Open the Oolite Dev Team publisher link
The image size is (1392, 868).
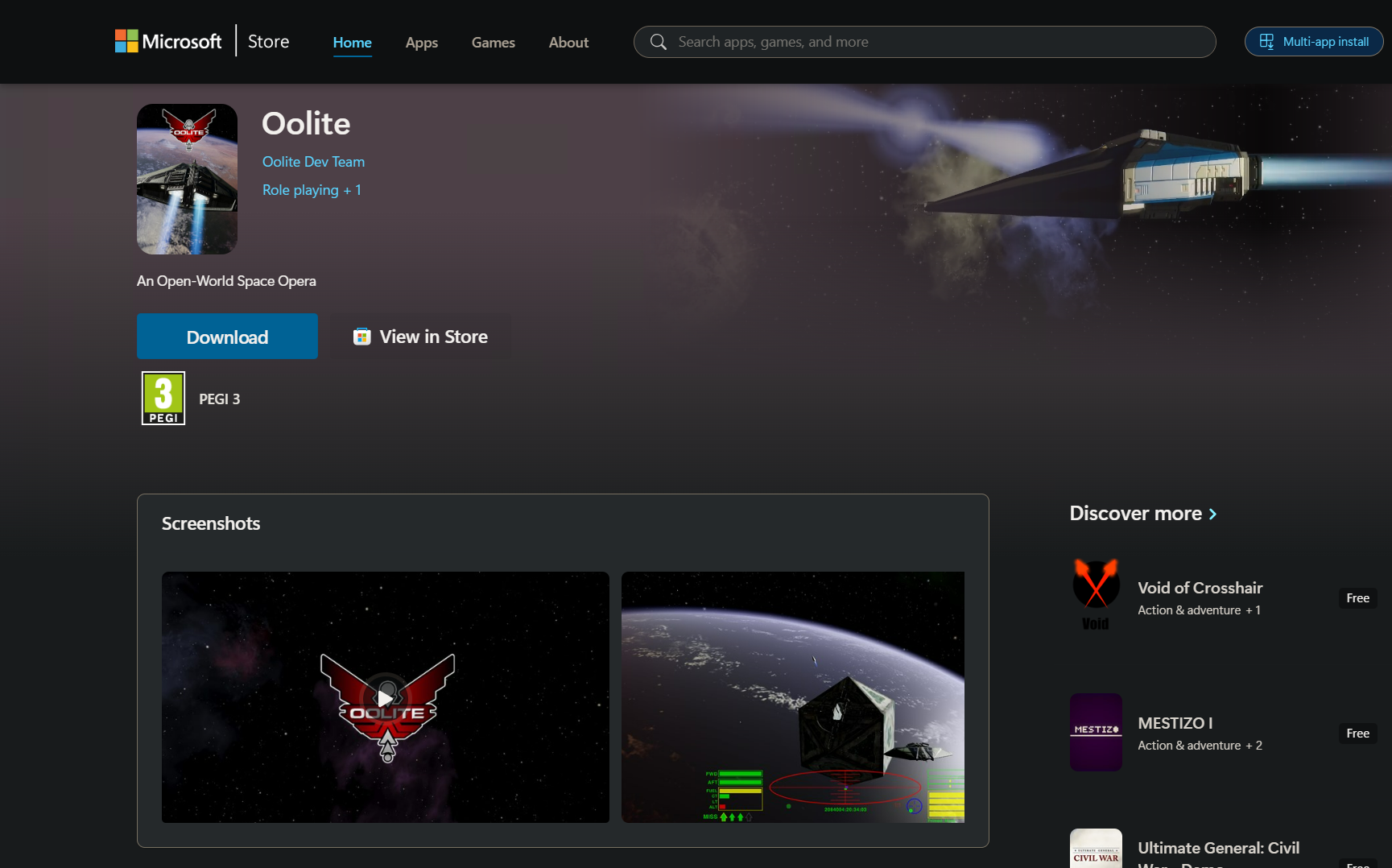point(313,162)
